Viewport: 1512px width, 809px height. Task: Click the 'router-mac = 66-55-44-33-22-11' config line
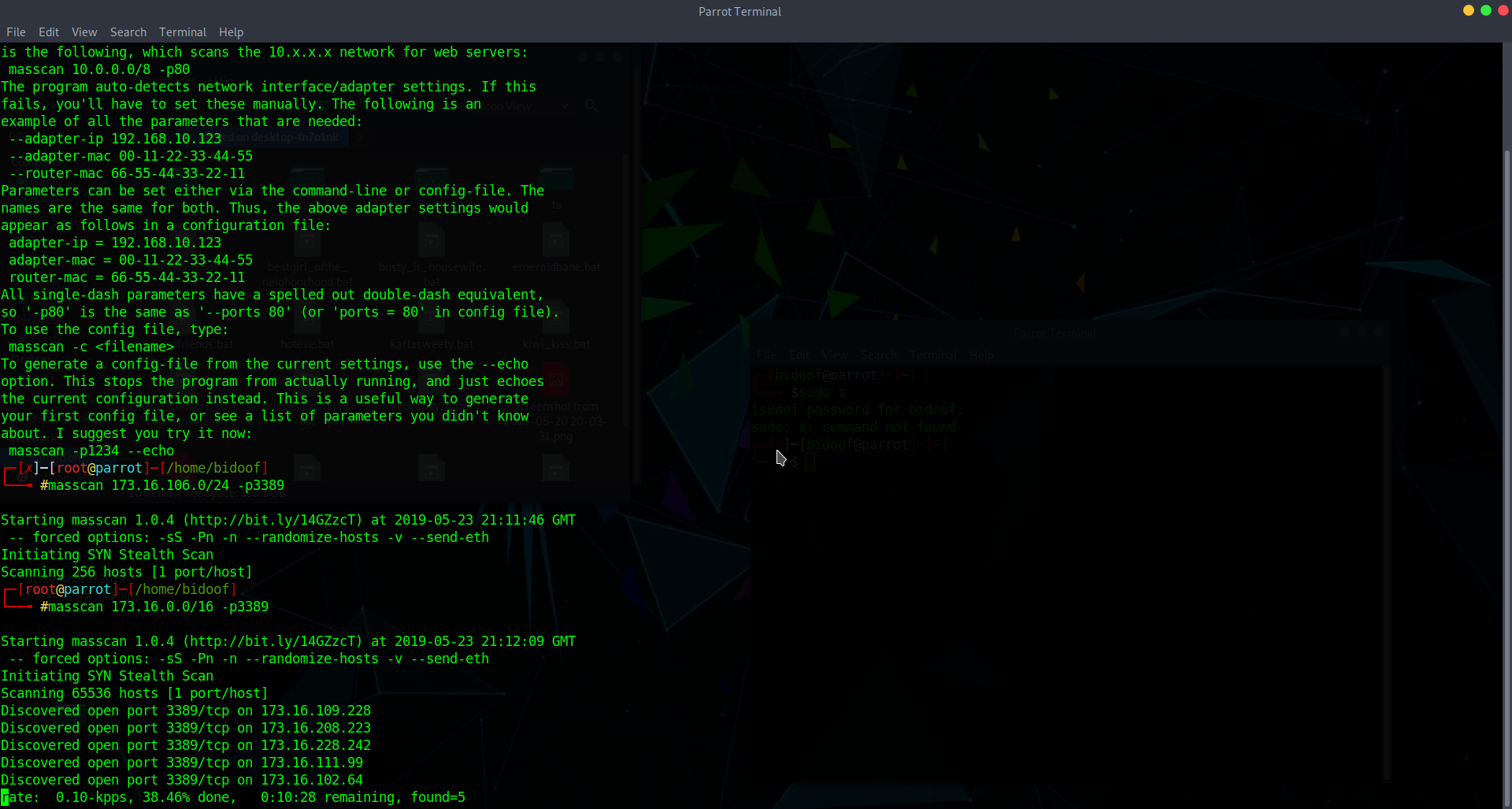tap(127, 277)
